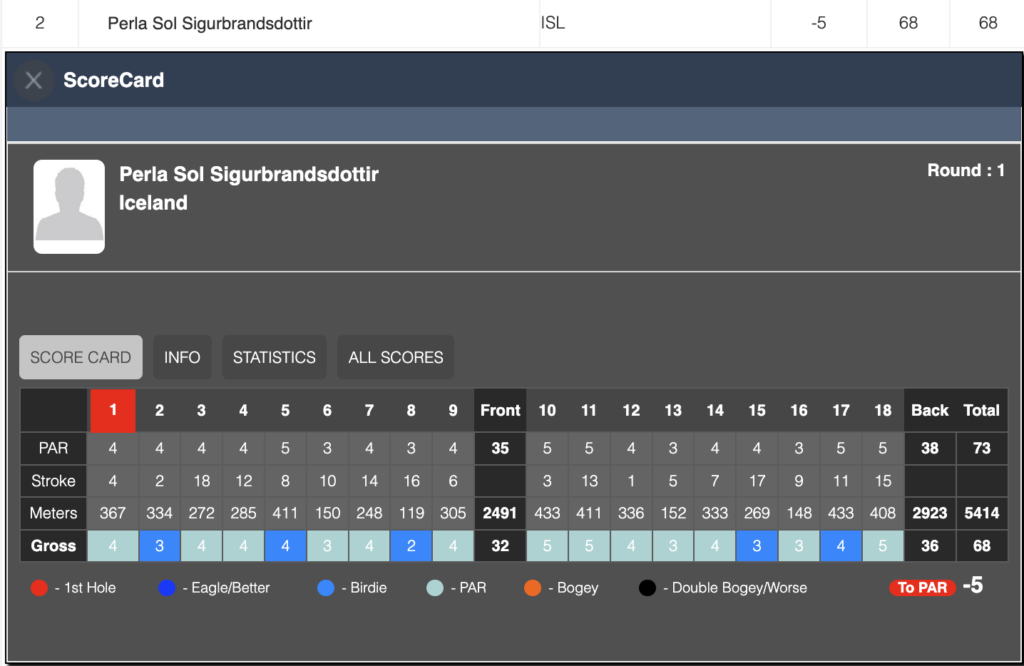1024x666 pixels.
Task: Close the ScoreCard panel with X icon
Action: click(x=34, y=81)
